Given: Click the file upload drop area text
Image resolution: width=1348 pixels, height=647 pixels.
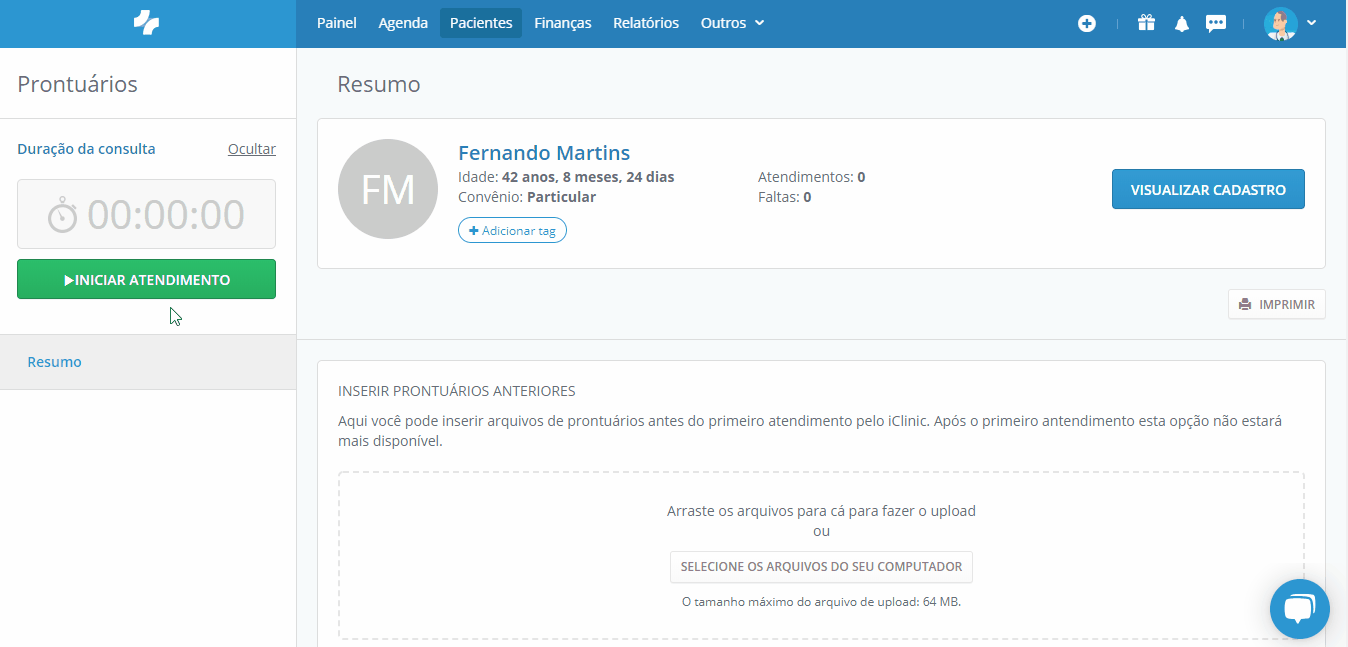Looking at the screenshot, I should click(x=821, y=510).
